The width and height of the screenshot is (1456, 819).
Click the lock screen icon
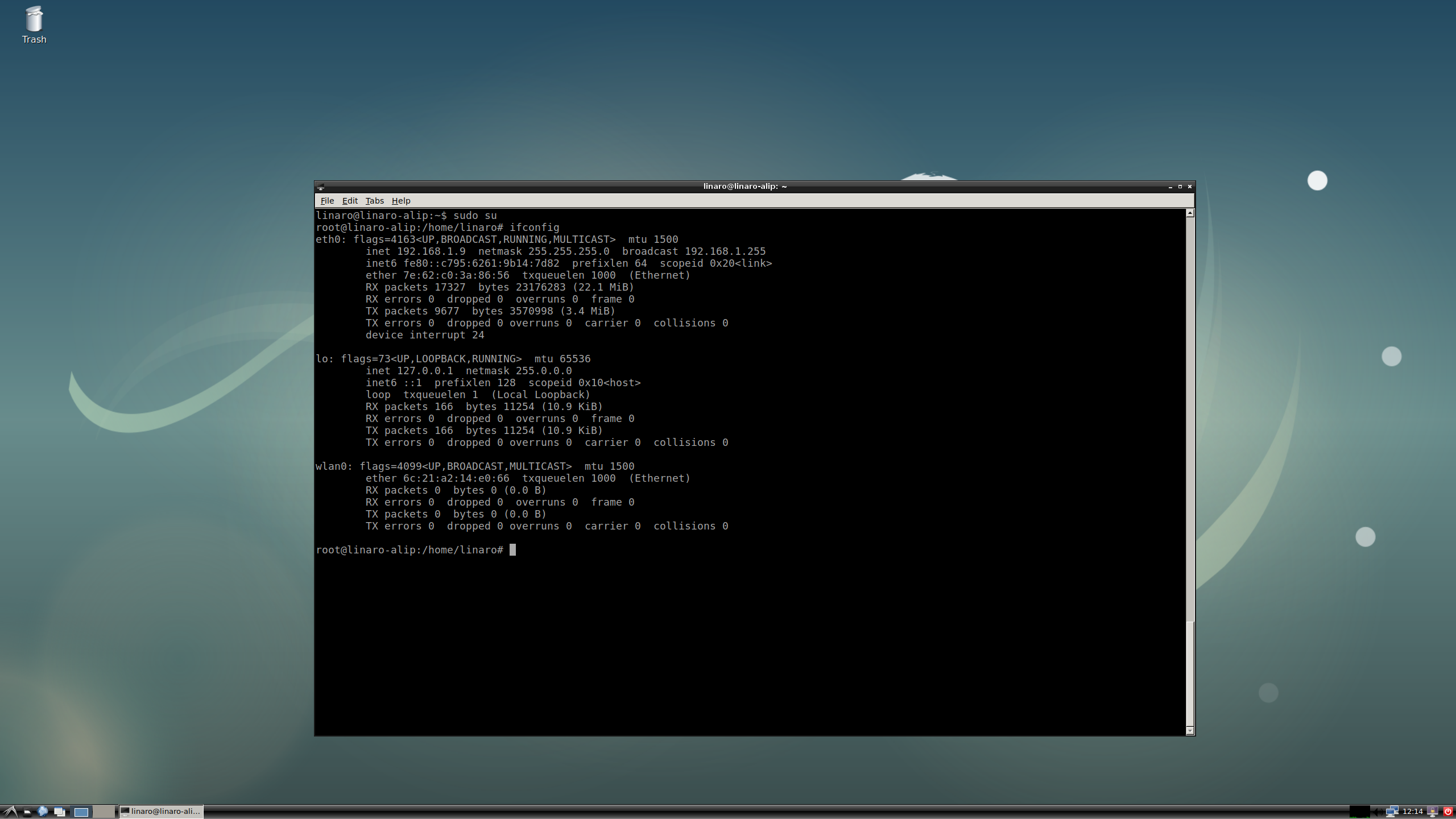click(1433, 812)
